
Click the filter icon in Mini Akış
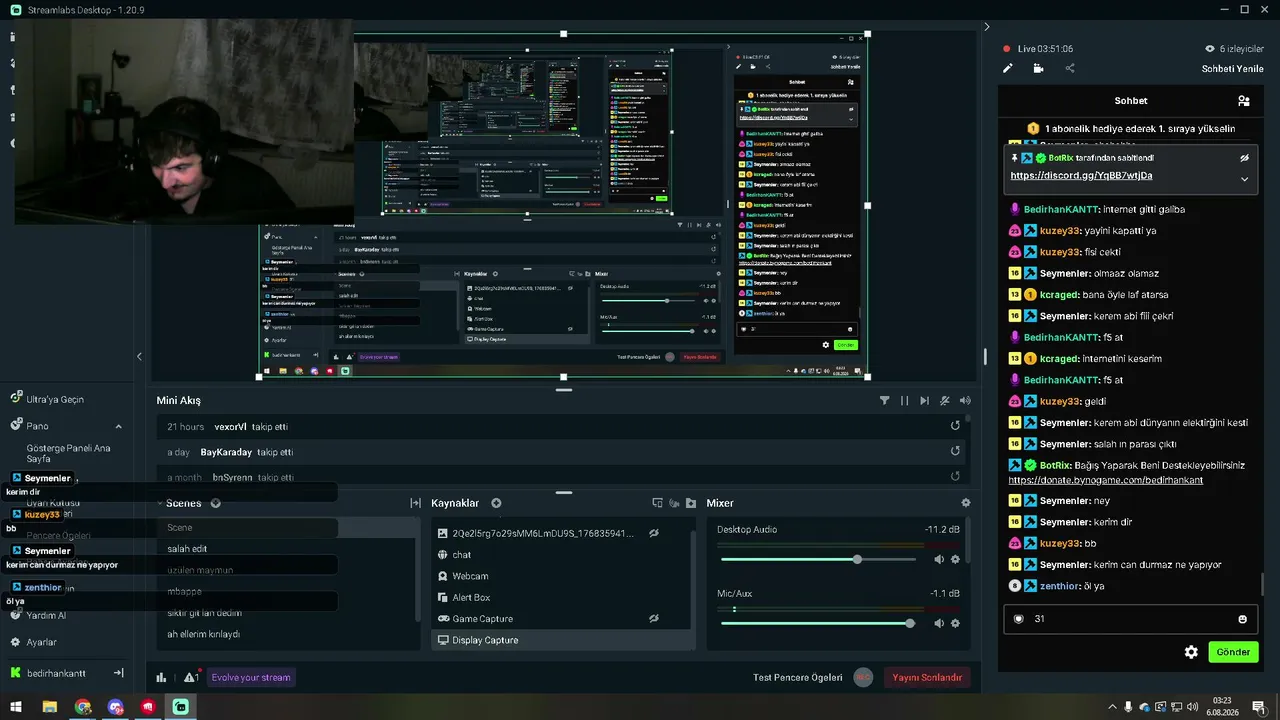pos(884,401)
